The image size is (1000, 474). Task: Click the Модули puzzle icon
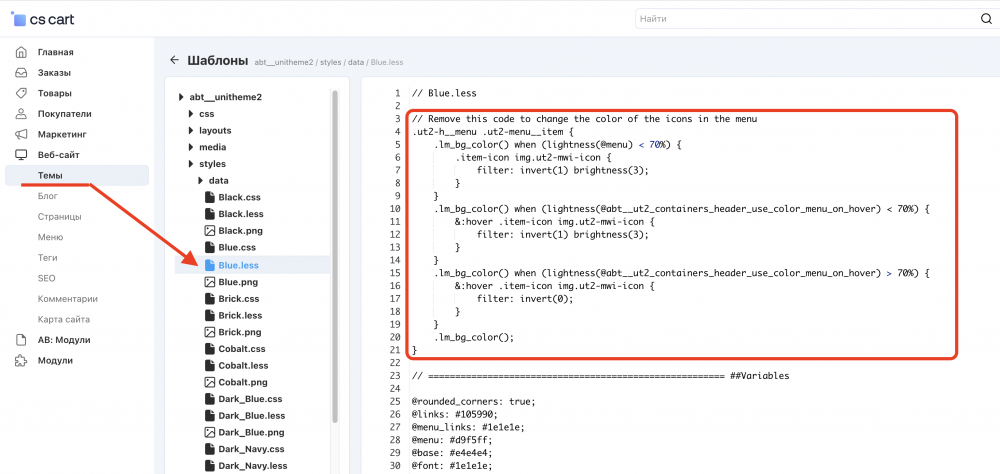coord(21,360)
